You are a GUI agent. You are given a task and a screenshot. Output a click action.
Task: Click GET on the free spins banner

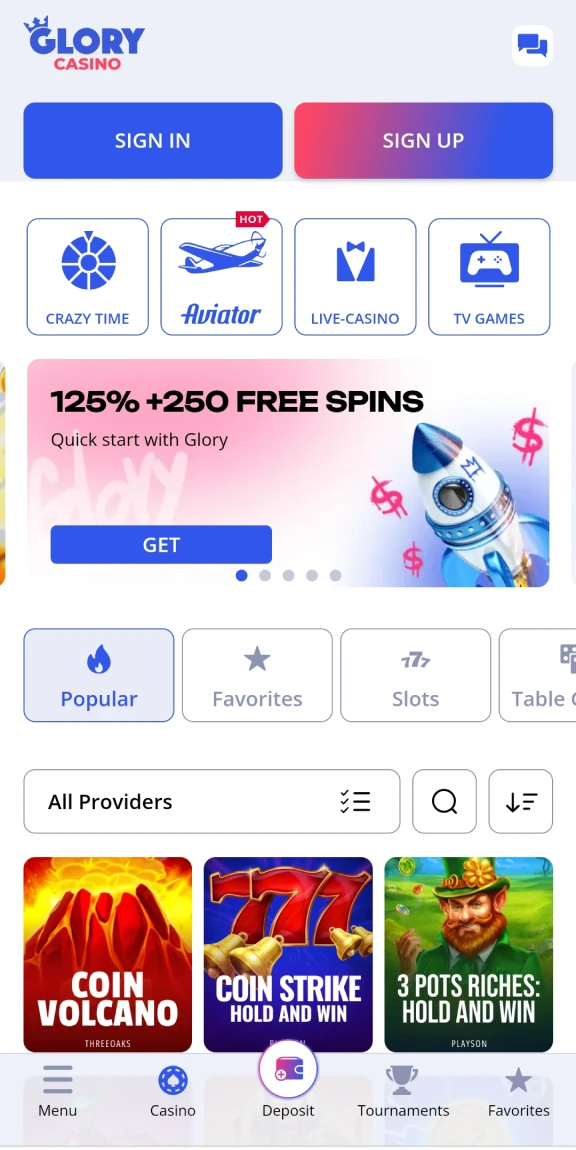(161, 544)
